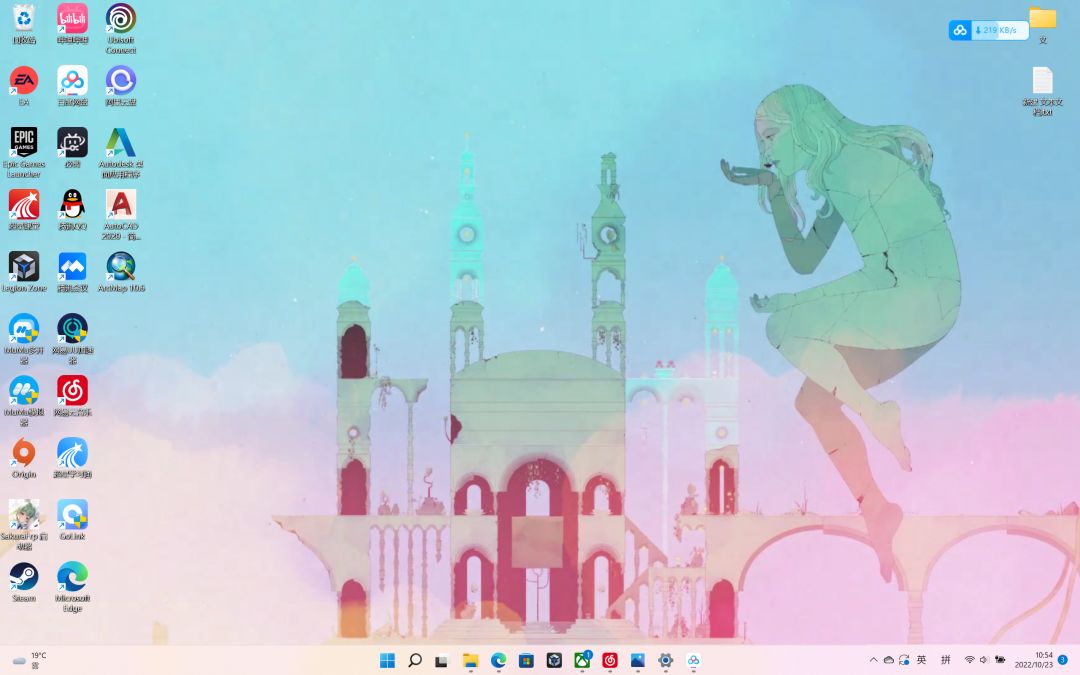Click the battery status tray icon
This screenshot has width=1080, height=675.
click(x=1000, y=660)
